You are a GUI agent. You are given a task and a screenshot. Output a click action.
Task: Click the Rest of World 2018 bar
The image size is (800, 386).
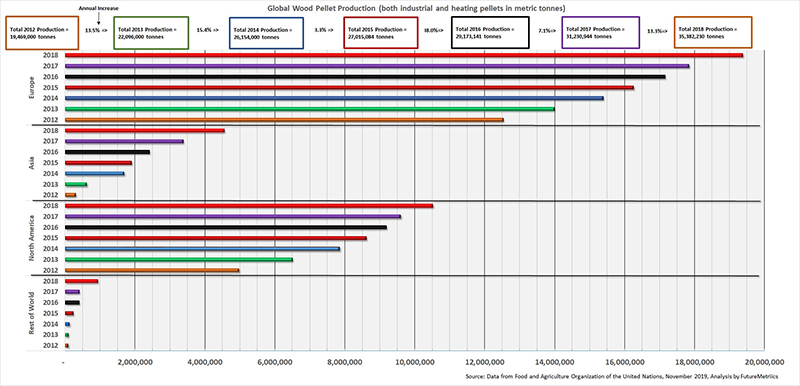(x=82, y=281)
